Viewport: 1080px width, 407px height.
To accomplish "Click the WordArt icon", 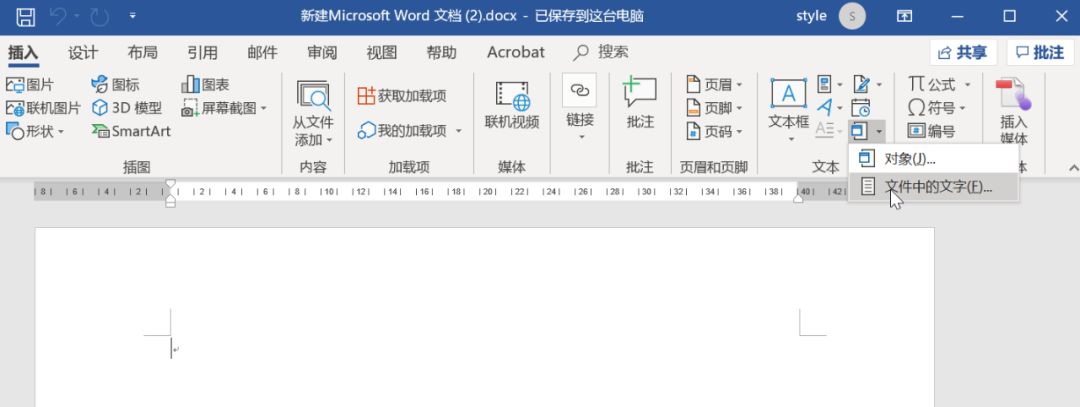I will click(x=825, y=107).
